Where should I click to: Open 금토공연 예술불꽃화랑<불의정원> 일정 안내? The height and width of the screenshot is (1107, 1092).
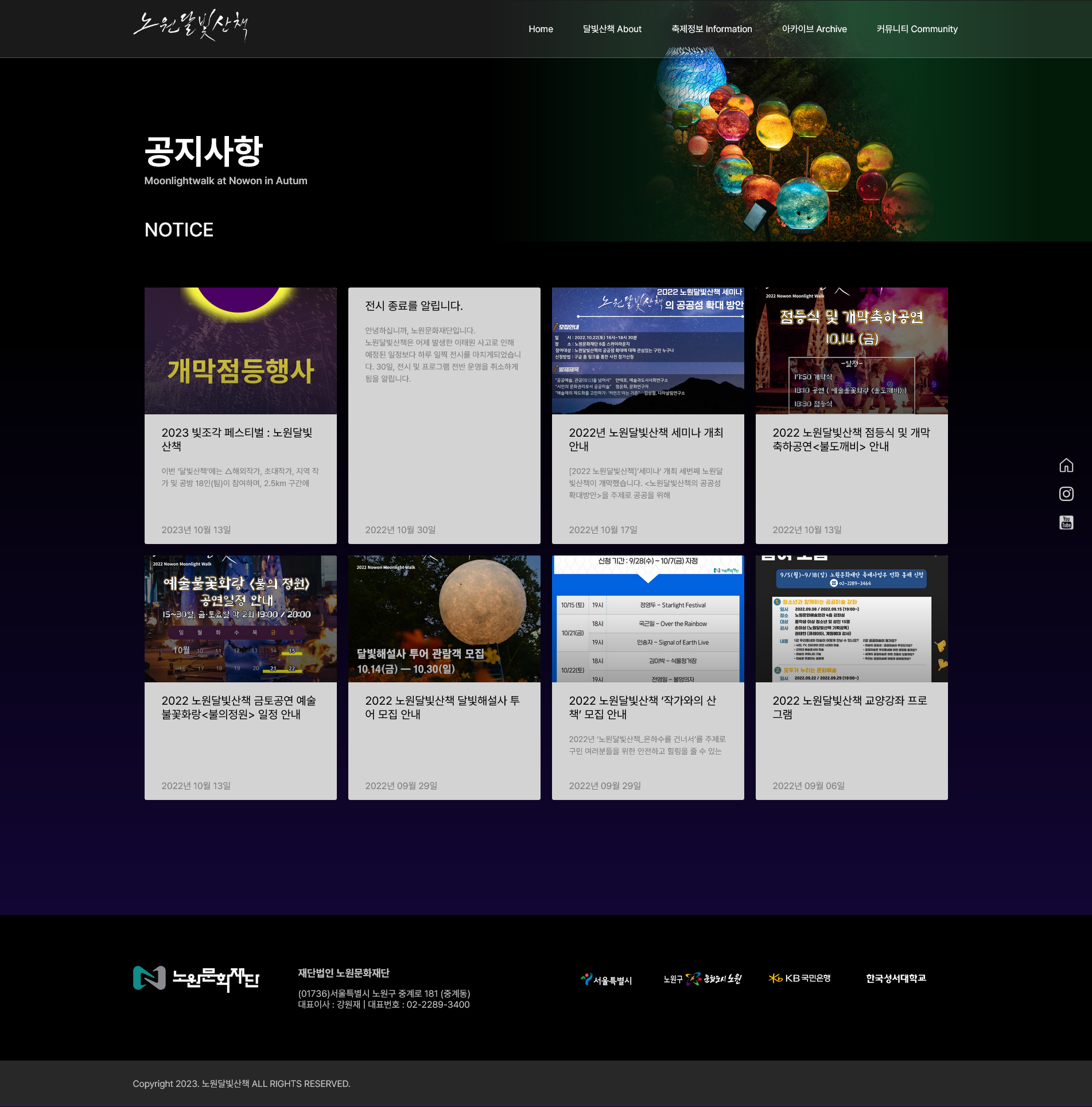pyautogui.click(x=239, y=707)
